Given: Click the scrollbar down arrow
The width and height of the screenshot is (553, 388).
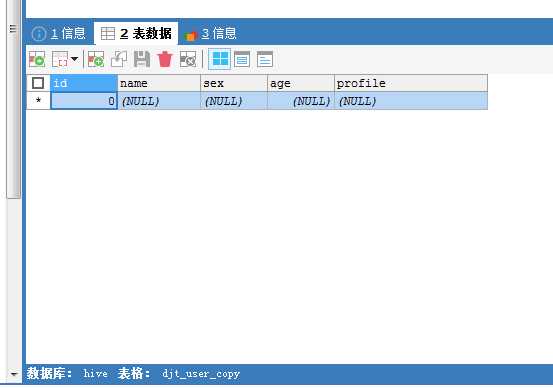Looking at the screenshot, I should [x=14, y=374].
